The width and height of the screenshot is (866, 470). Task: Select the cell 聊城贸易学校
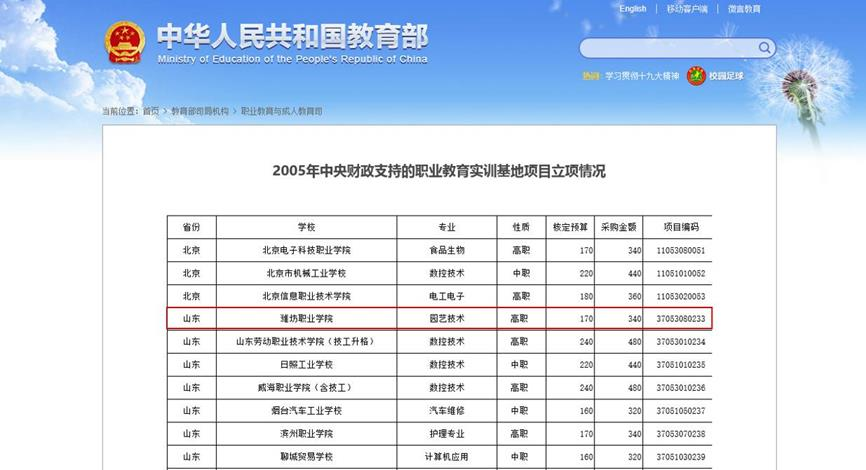point(307,457)
